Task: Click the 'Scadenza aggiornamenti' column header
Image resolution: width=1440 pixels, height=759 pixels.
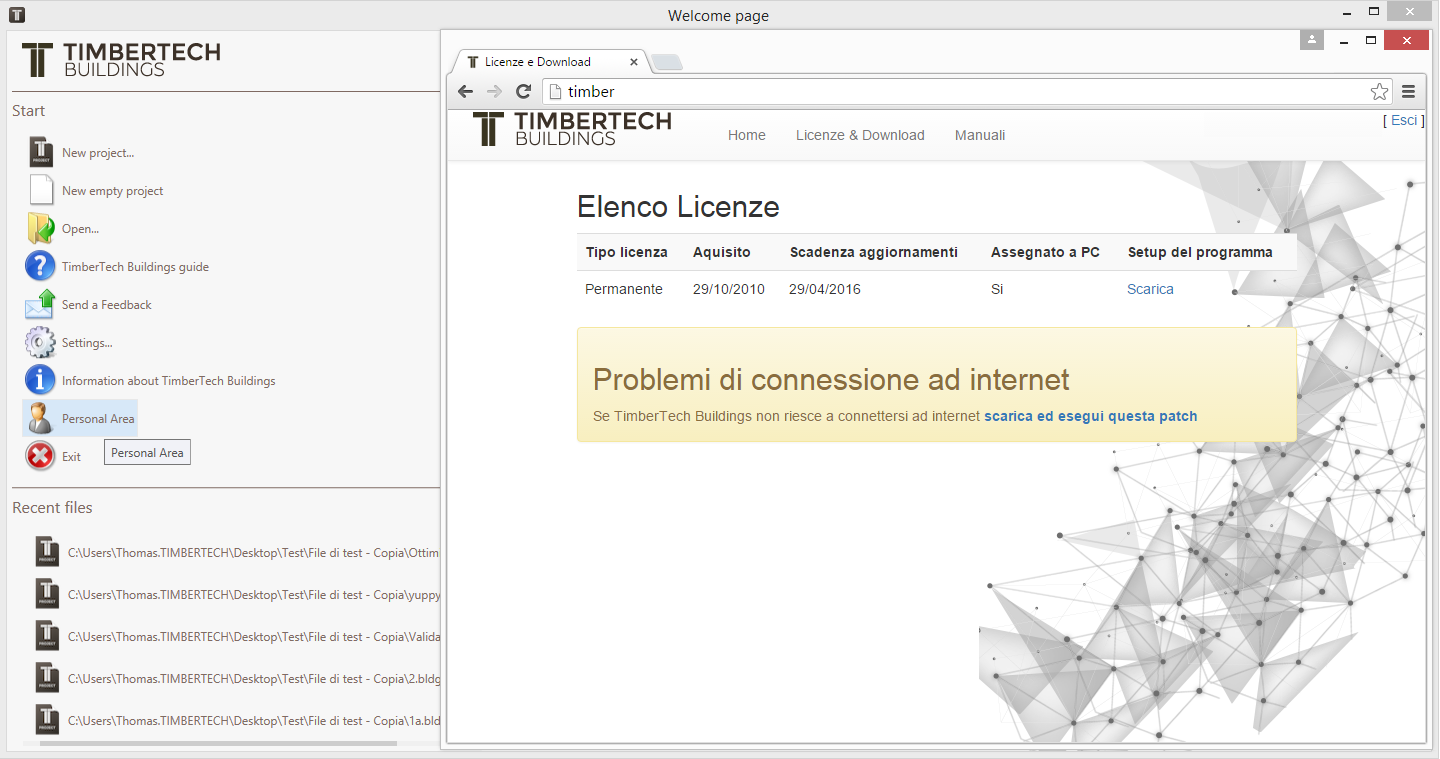Action: pyautogui.click(x=874, y=252)
